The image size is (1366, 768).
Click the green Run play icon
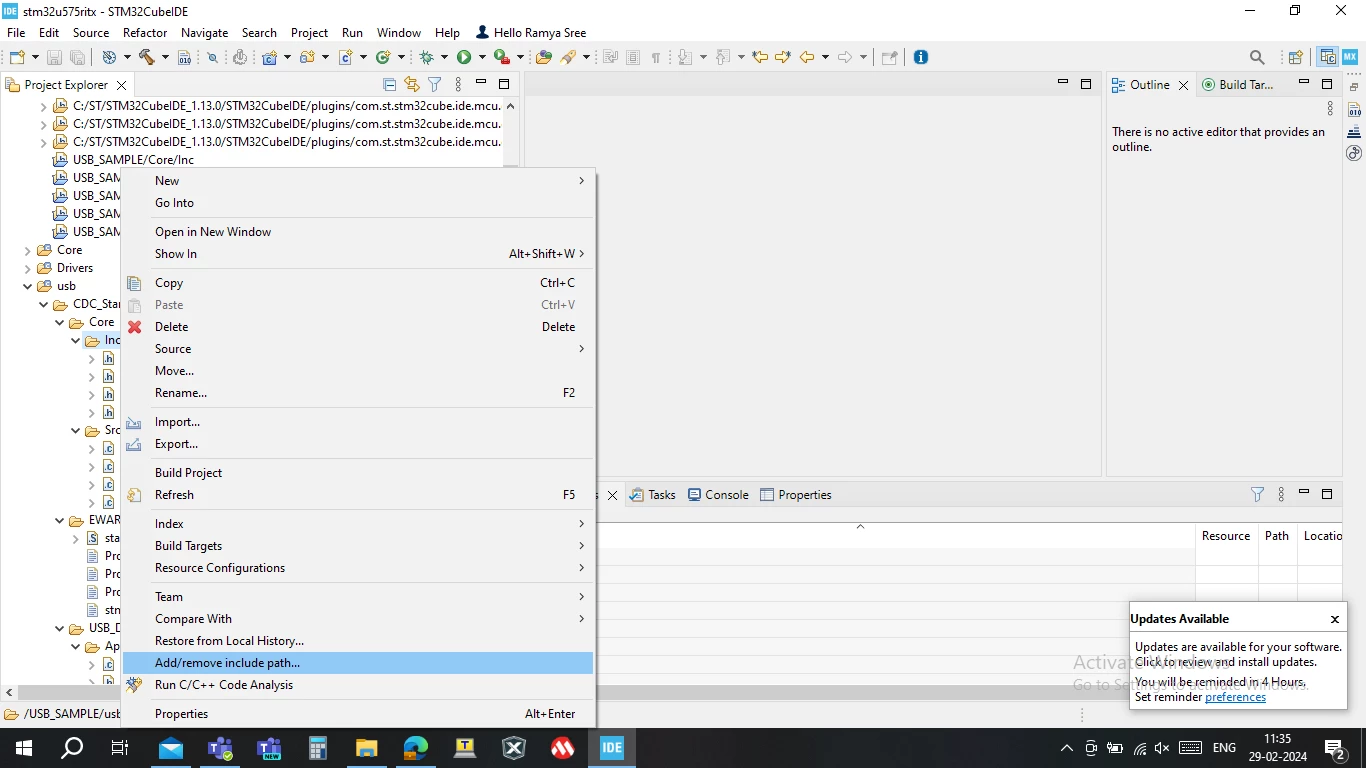(464, 57)
